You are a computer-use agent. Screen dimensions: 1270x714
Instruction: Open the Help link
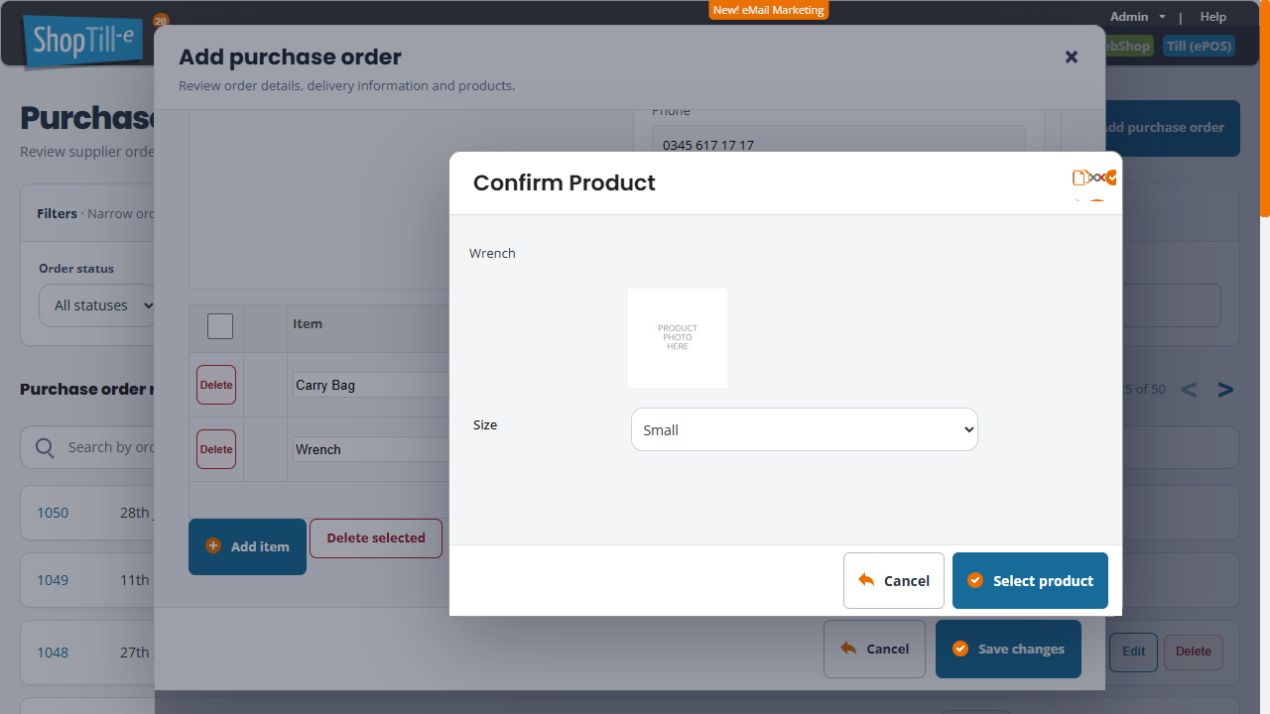click(x=1213, y=17)
